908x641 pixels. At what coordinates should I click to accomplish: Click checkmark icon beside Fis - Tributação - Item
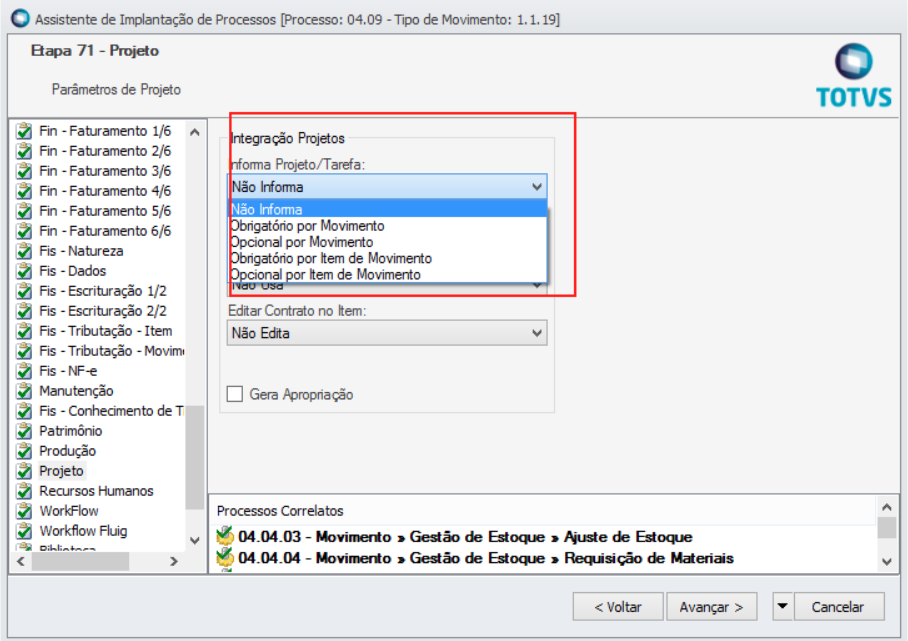24,331
